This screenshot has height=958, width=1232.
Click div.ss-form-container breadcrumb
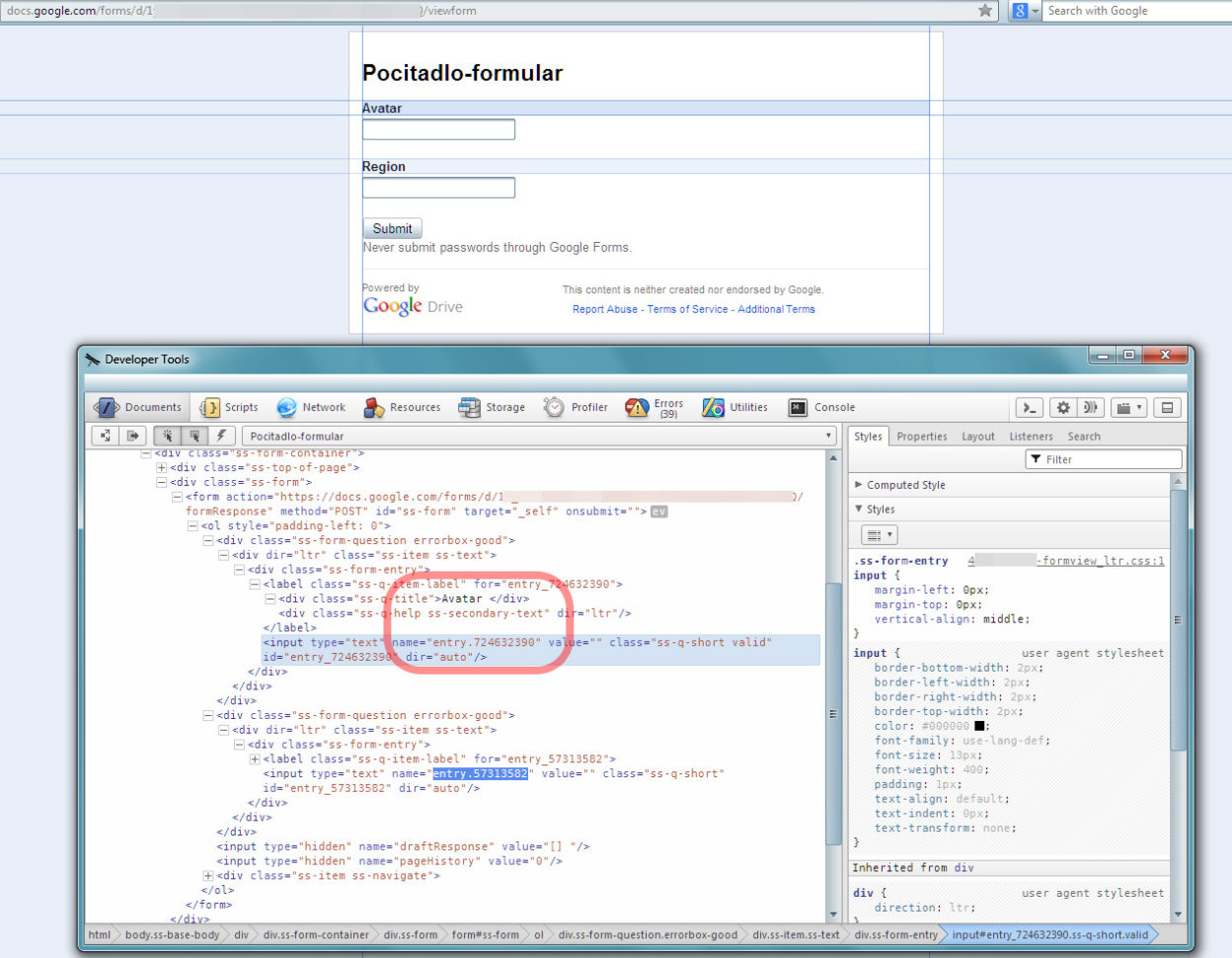click(316, 934)
